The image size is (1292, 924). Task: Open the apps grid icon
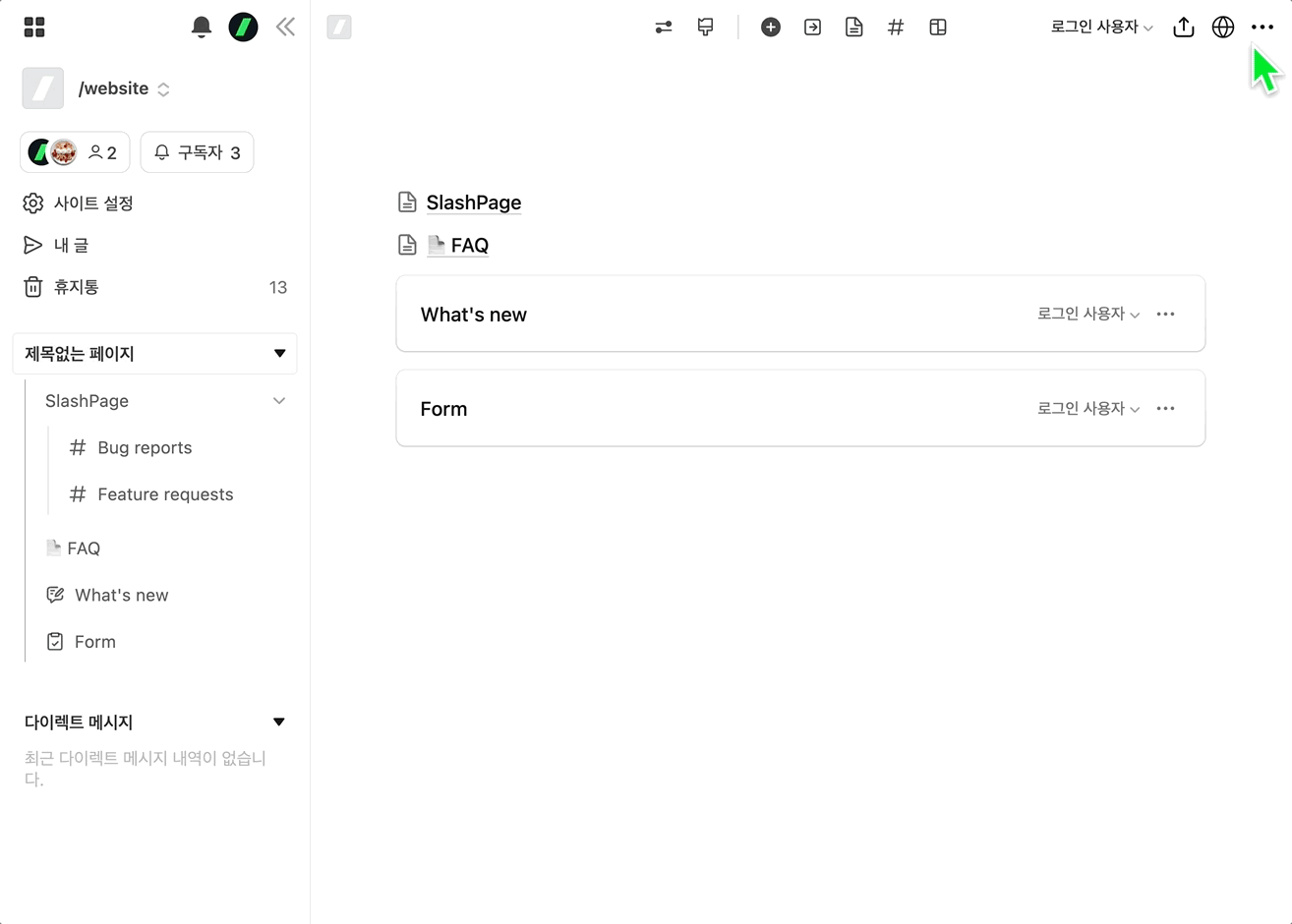(x=34, y=28)
